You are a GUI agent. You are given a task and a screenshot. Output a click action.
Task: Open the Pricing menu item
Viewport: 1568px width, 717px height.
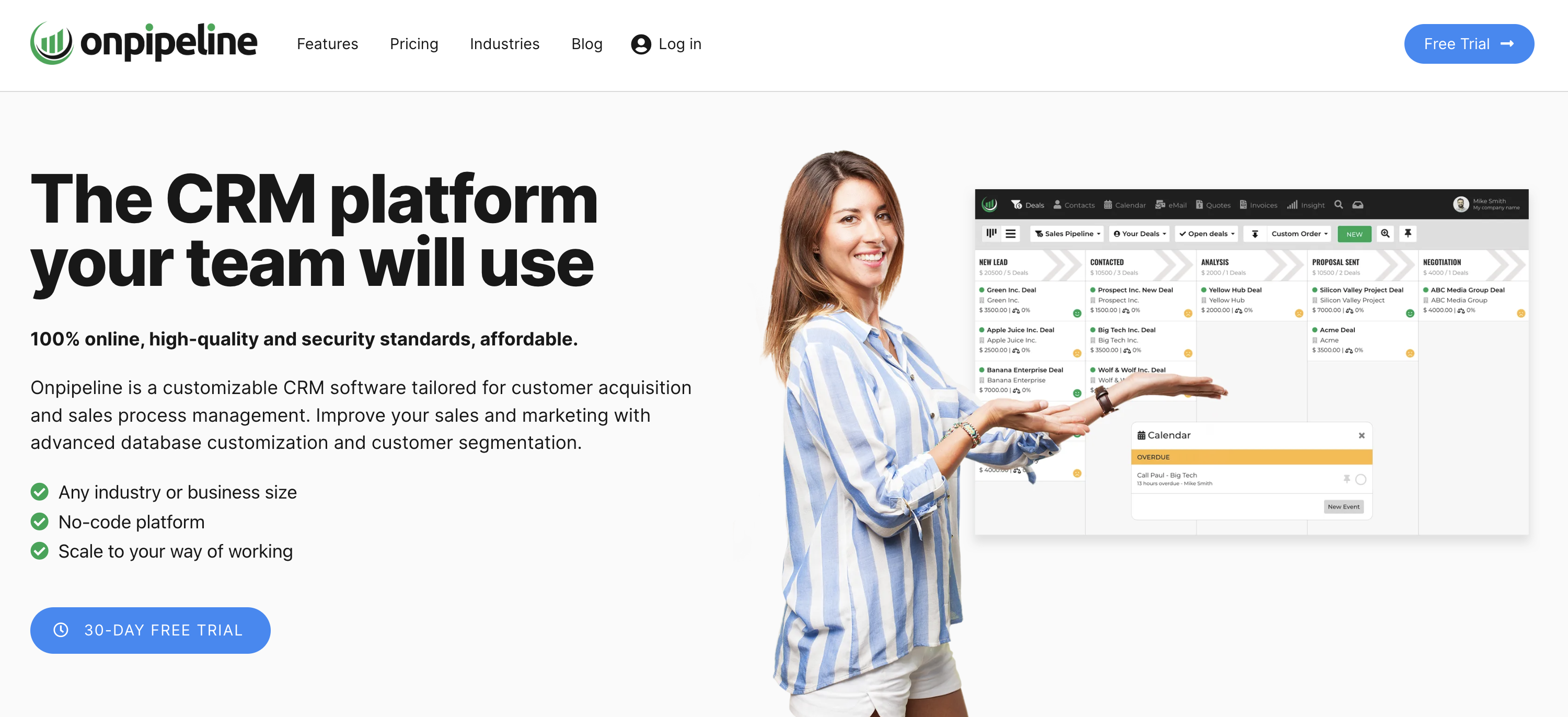[414, 43]
